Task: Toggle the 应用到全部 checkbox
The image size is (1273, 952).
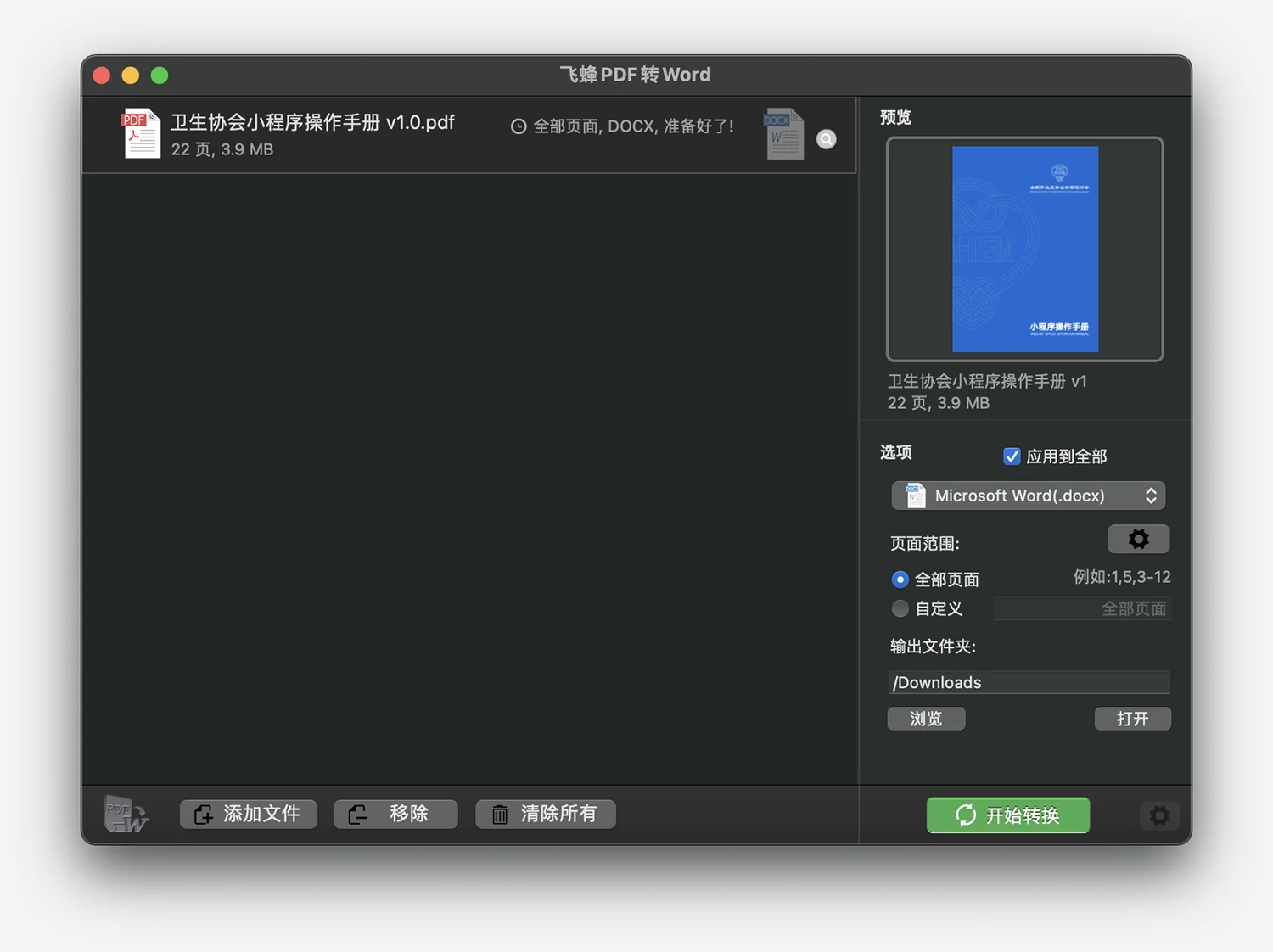Action: coord(1012,456)
